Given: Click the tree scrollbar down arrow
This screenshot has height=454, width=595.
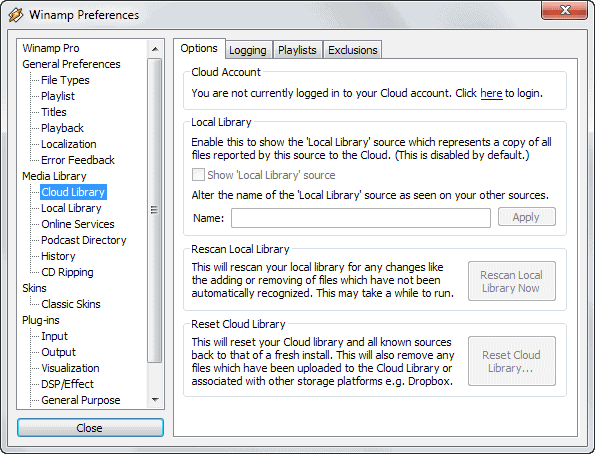Looking at the screenshot, I should pyautogui.click(x=155, y=400).
